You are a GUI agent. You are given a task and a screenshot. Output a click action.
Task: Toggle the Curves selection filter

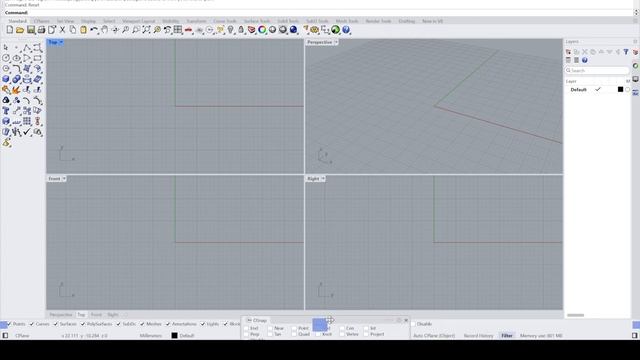tap(39, 324)
